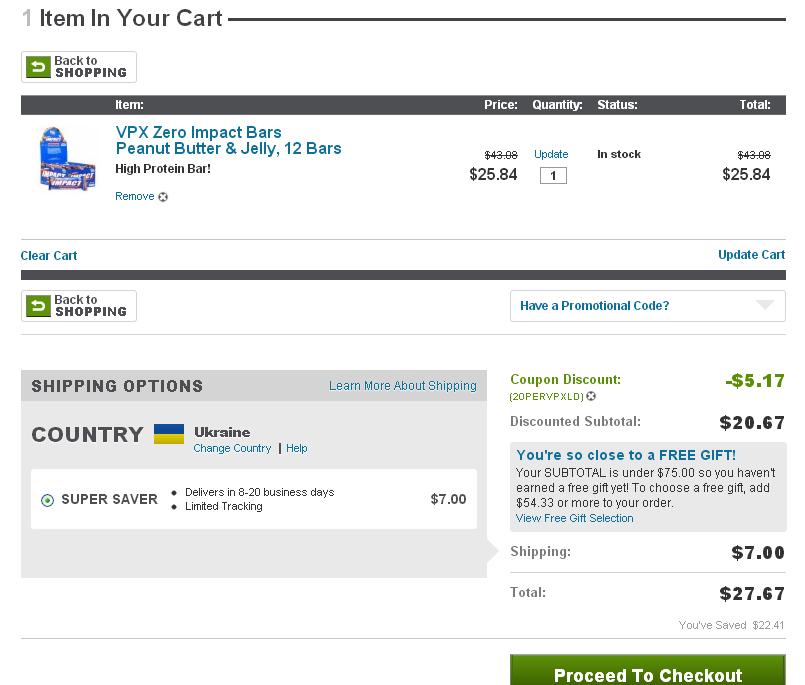Viewport: 805px width, 685px height.
Task: Expand the Have a Promotional Code dropdown
Action: point(647,306)
